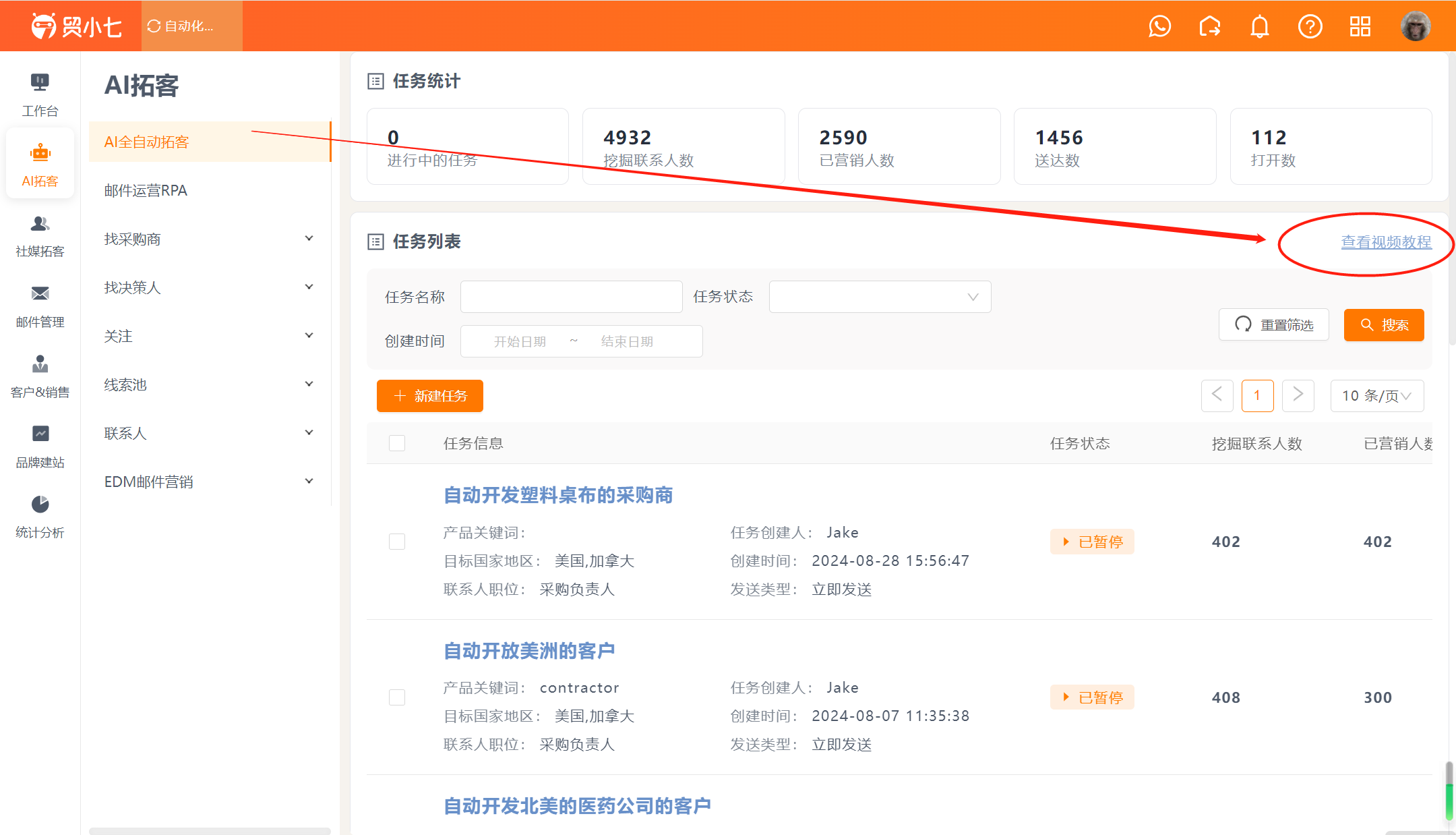
Task: Expand the EDM邮件营销 submenu
Action: [210, 482]
